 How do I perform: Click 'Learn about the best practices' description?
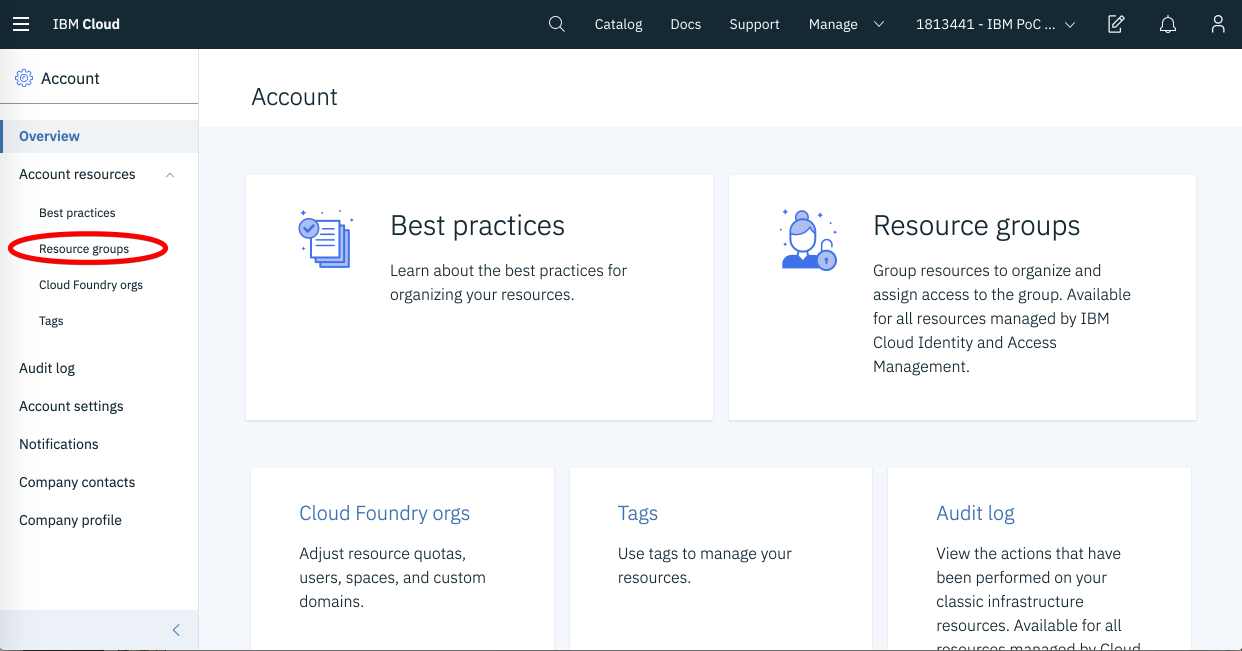[509, 283]
